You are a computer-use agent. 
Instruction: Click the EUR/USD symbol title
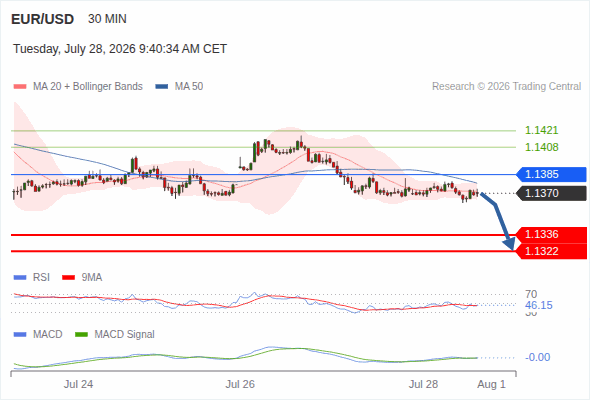(43, 19)
